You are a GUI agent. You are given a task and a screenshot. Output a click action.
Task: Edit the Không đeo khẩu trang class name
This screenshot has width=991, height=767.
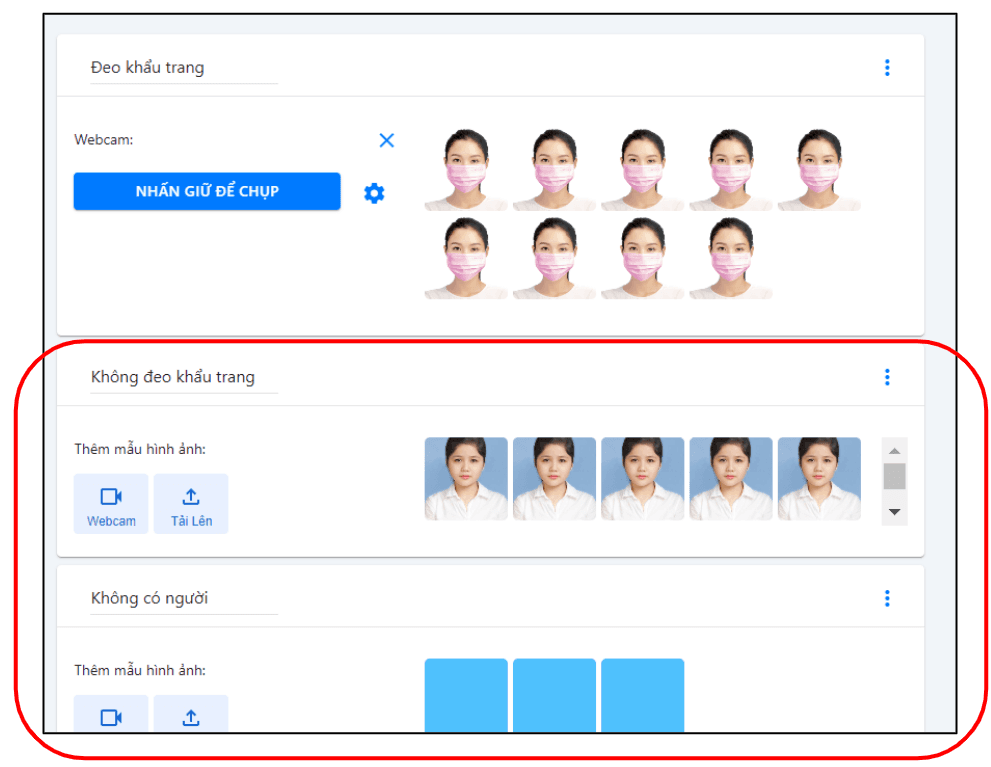point(183,377)
